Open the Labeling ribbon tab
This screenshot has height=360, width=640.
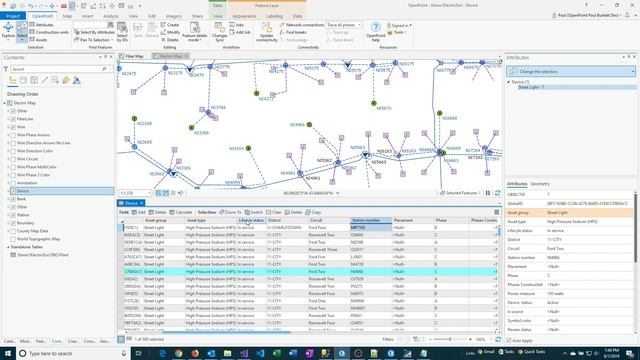click(274, 16)
